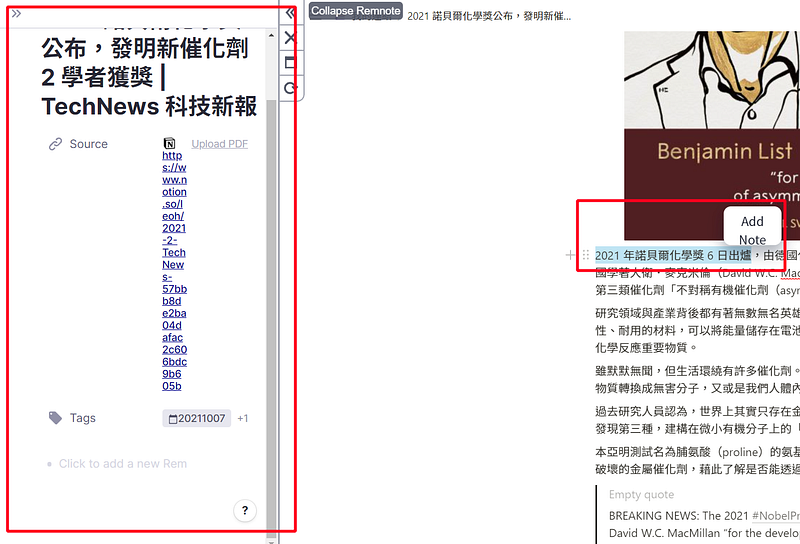Click the Source chain-link icon
800x544 pixels.
coord(55,144)
